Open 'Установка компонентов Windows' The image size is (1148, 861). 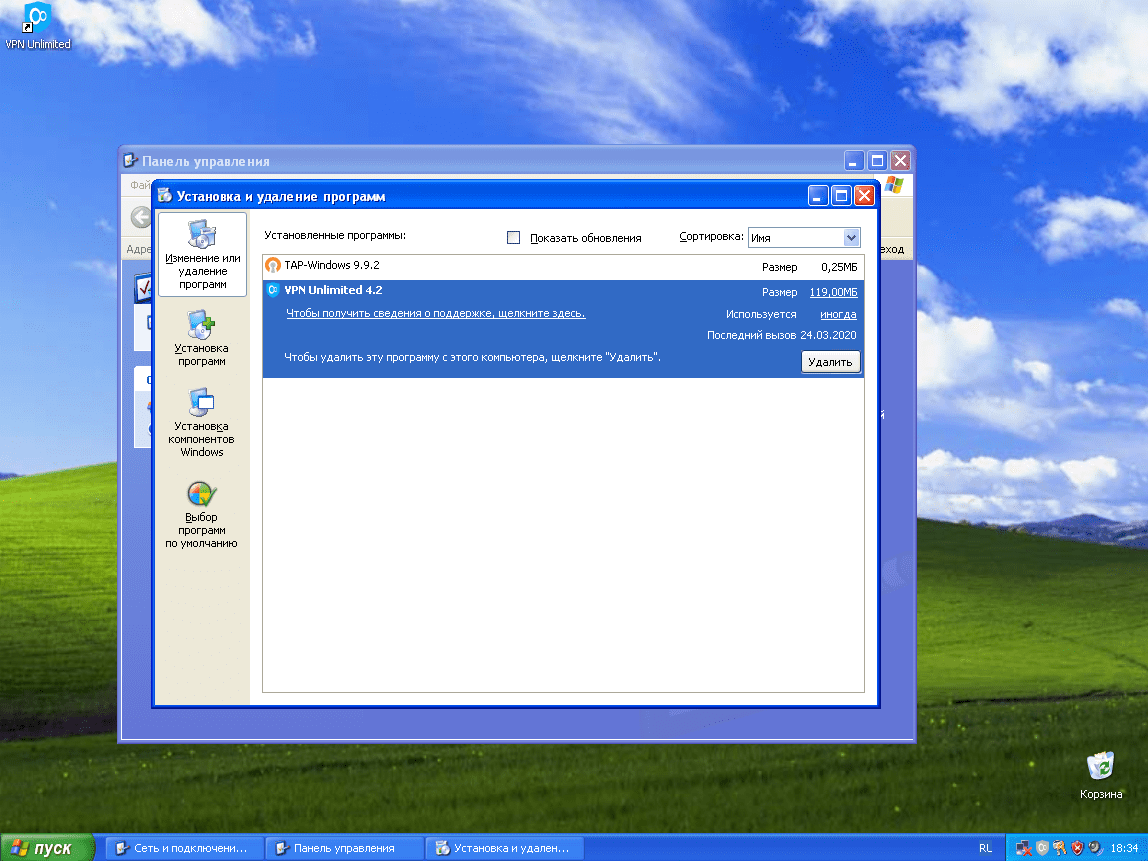(x=201, y=427)
